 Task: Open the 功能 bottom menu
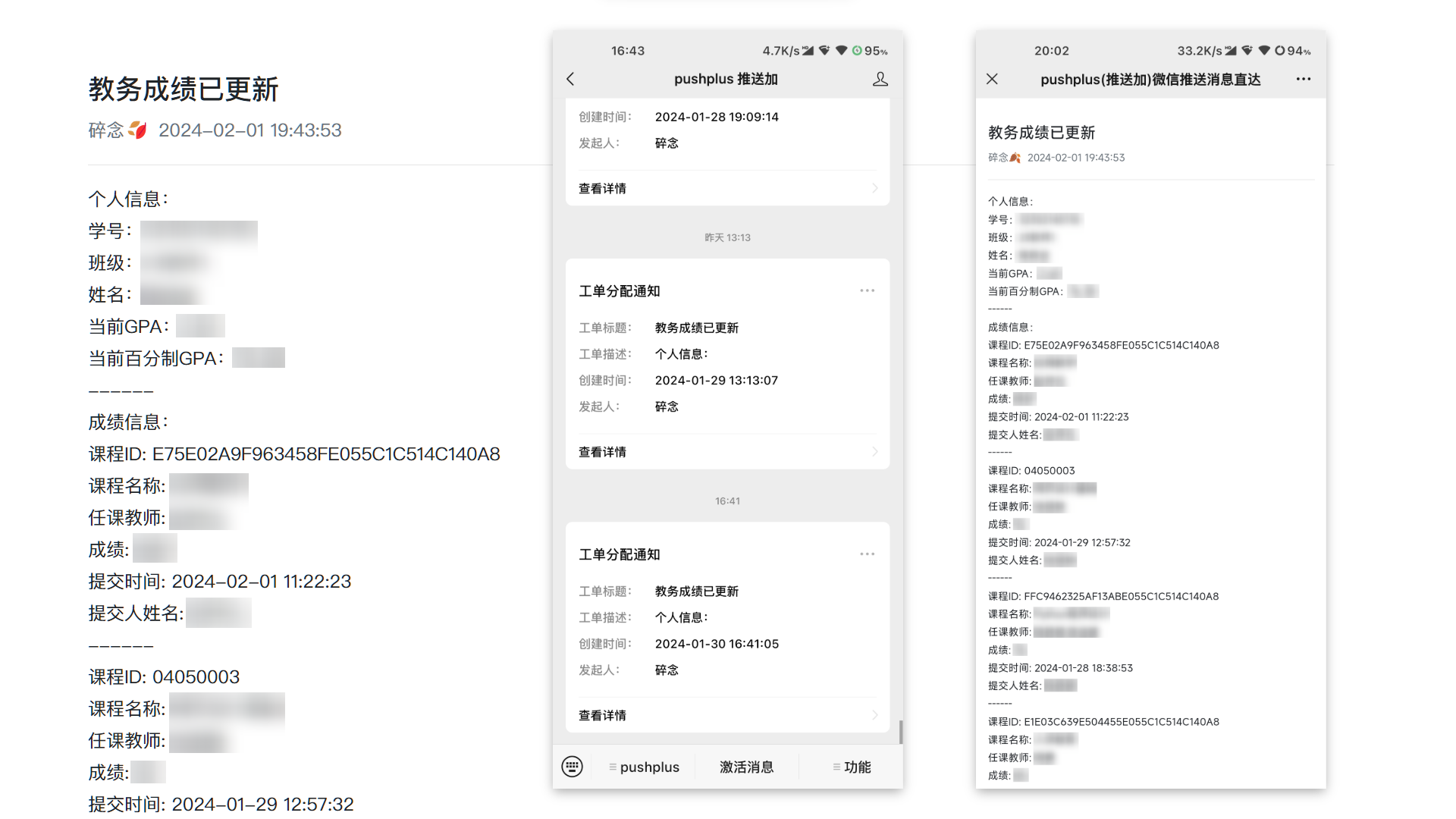click(x=852, y=767)
